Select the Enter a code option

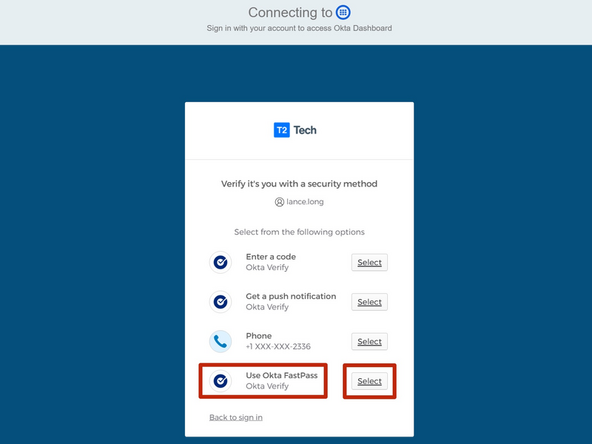click(369, 262)
